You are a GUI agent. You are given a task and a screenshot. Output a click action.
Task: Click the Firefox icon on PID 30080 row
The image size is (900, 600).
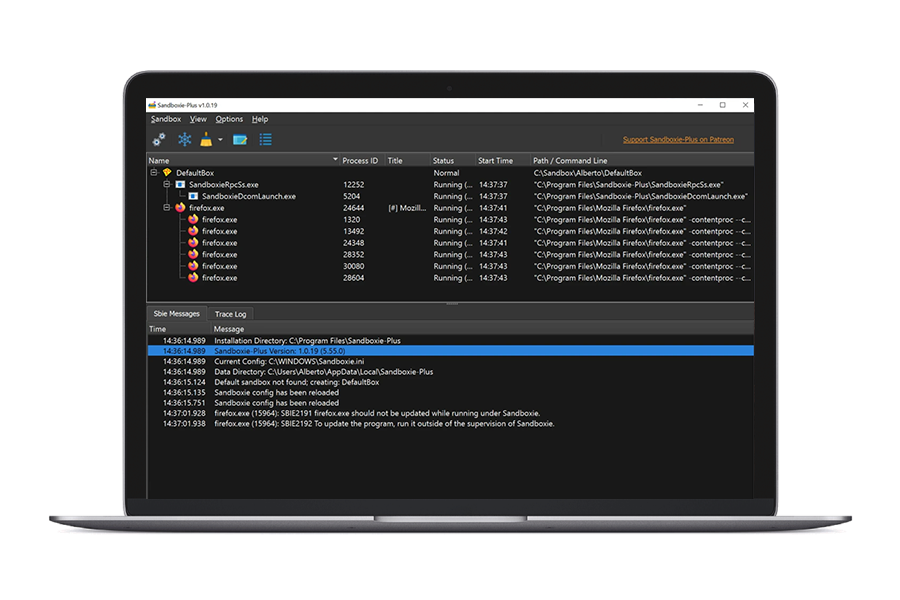pyautogui.click(x=193, y=266)
